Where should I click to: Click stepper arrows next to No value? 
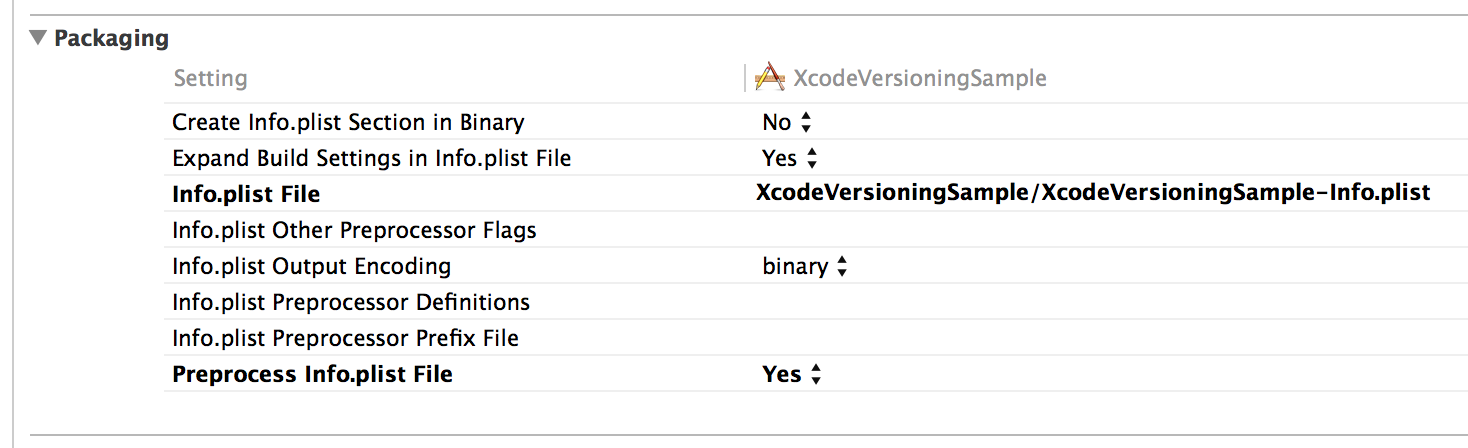pyautogui.click(x=806, y=122)
